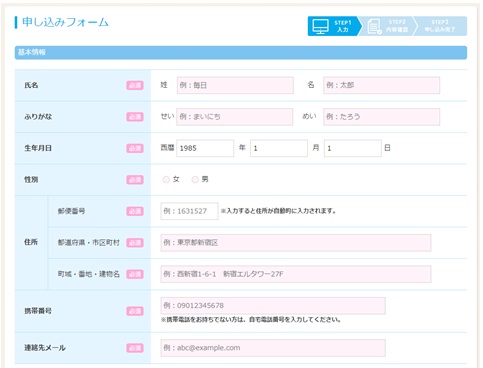Viewport: 483px width, 368px height.
Task: Click the 性別 row label
Action: tap(31, 180)
